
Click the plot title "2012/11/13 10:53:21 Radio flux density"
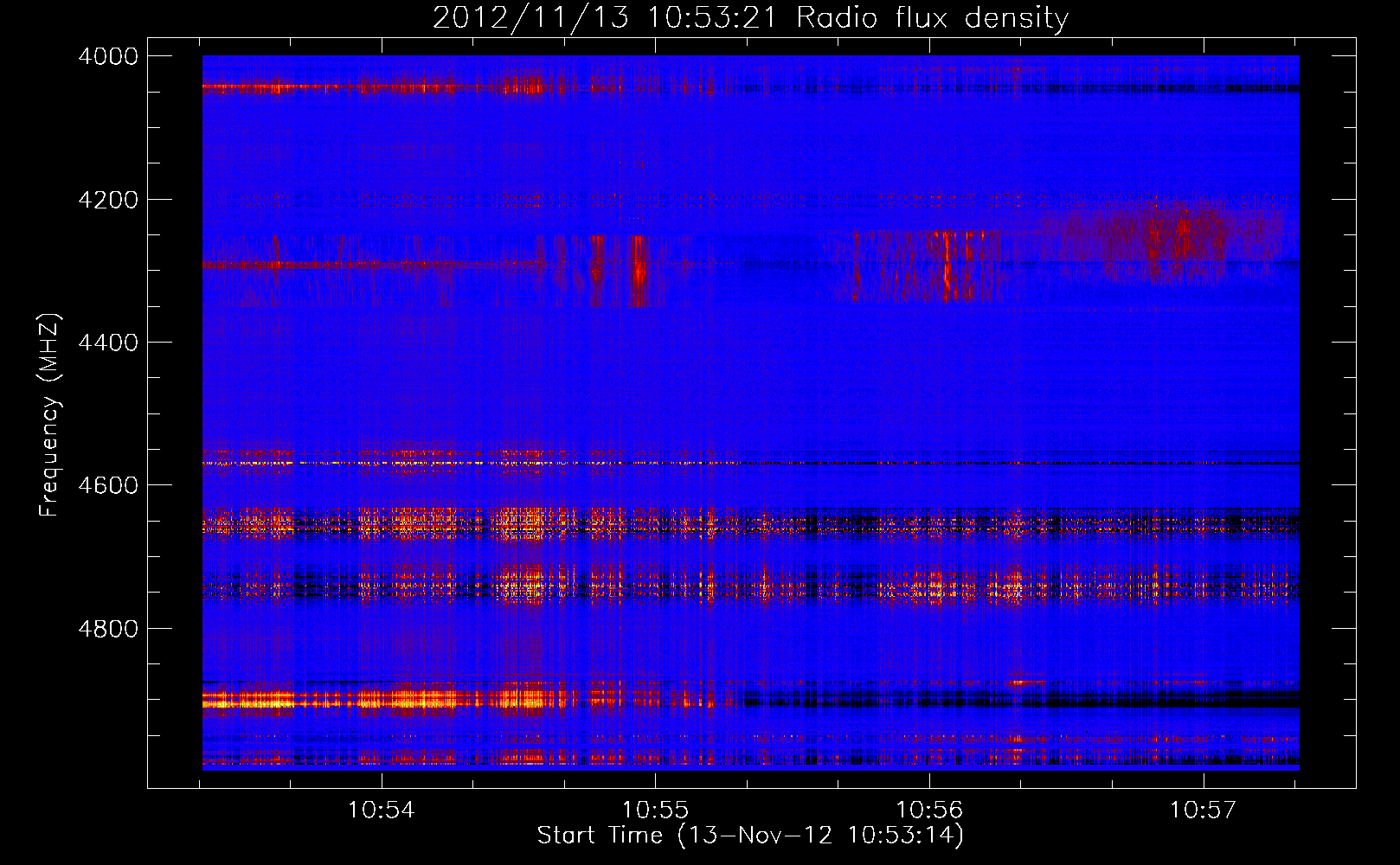click(x=750, y=17)
